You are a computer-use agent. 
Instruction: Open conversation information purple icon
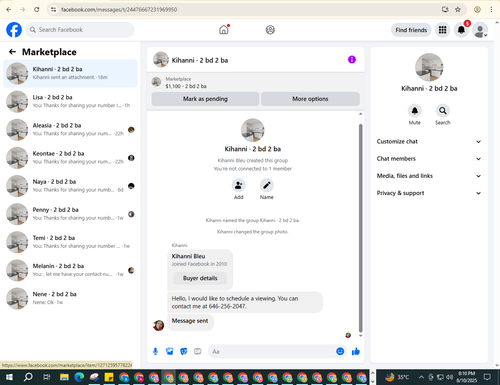352,60
